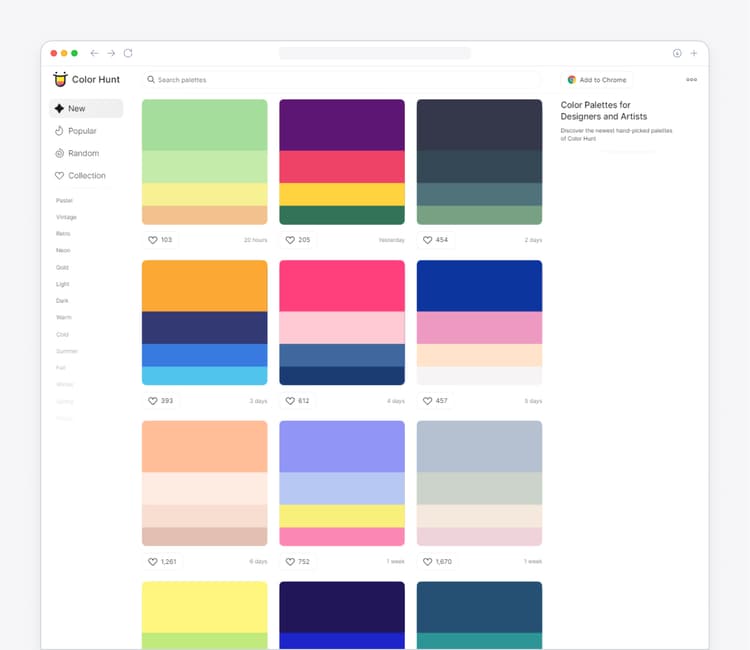Like the palette with 205 likes
Viewport: 750px width, 650px height.
point(290,240)
